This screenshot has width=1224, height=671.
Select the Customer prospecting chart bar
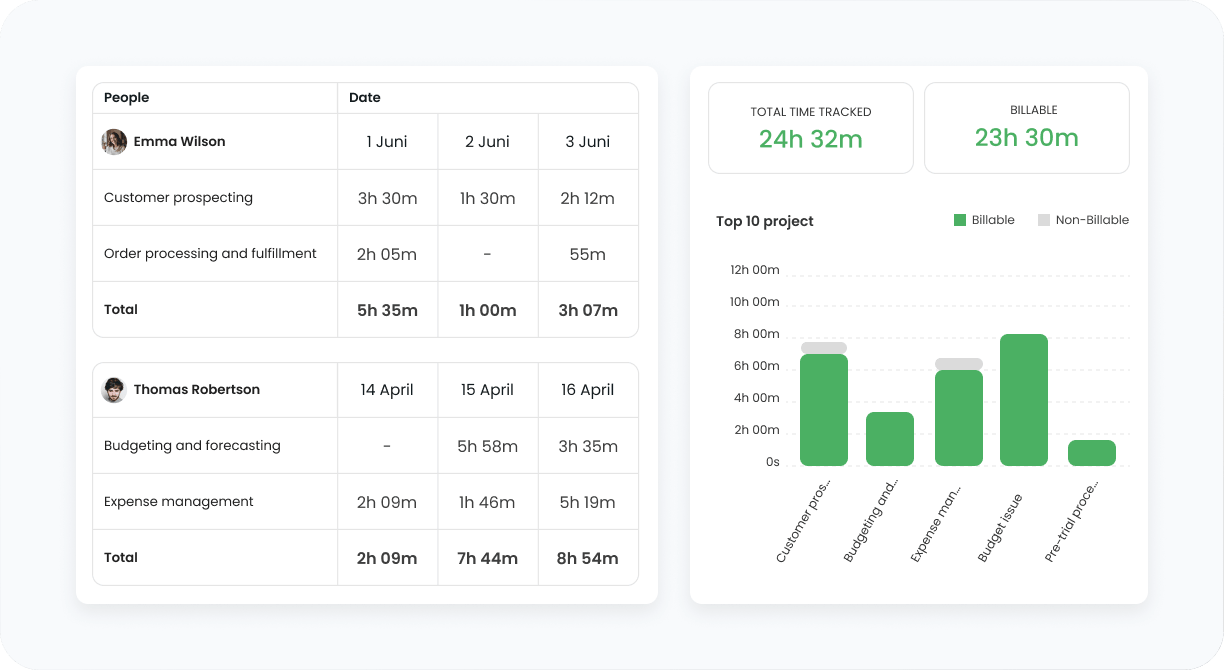point(824,404)
